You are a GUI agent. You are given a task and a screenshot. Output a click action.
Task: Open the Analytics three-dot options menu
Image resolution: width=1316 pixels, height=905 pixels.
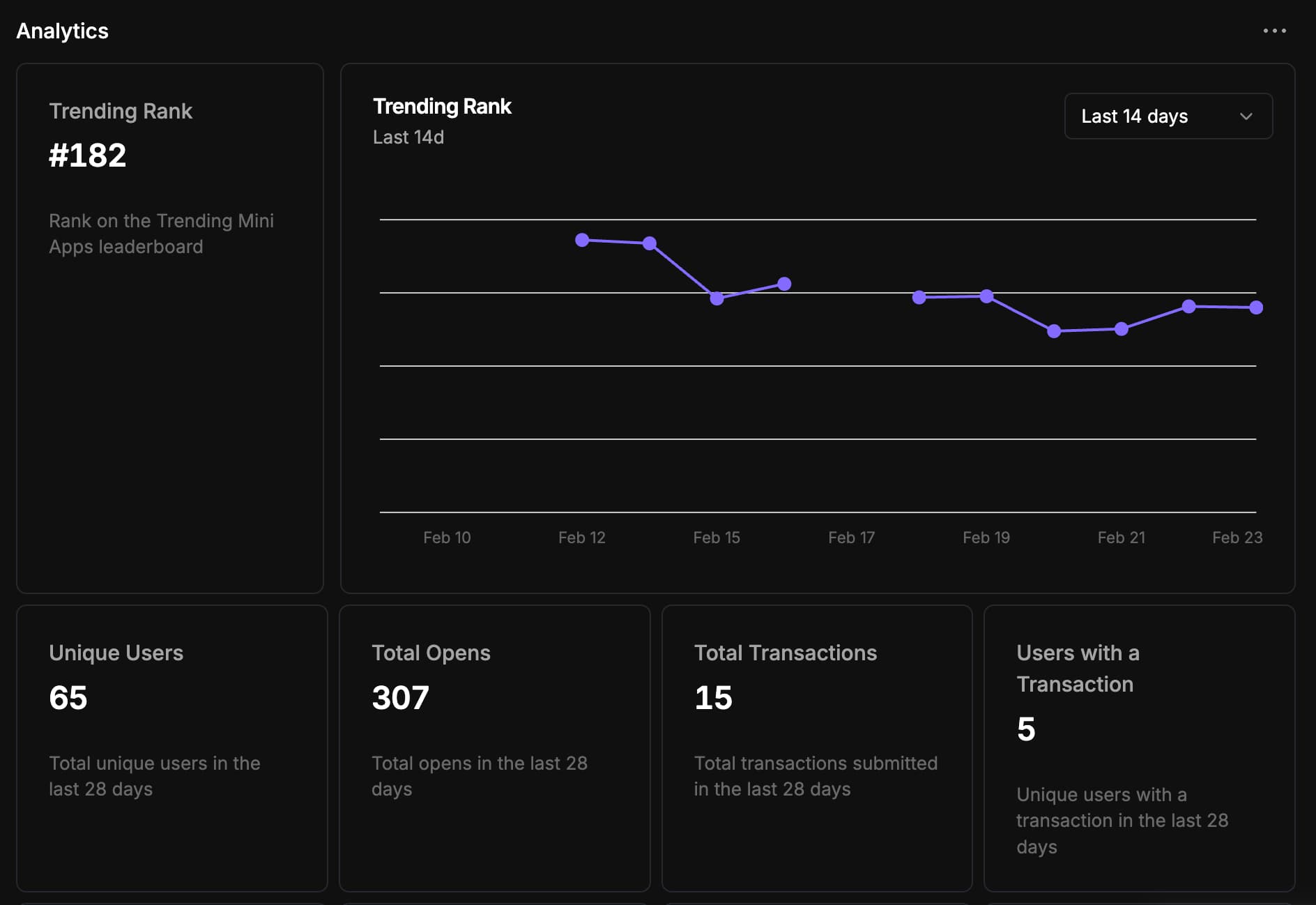1274,31
